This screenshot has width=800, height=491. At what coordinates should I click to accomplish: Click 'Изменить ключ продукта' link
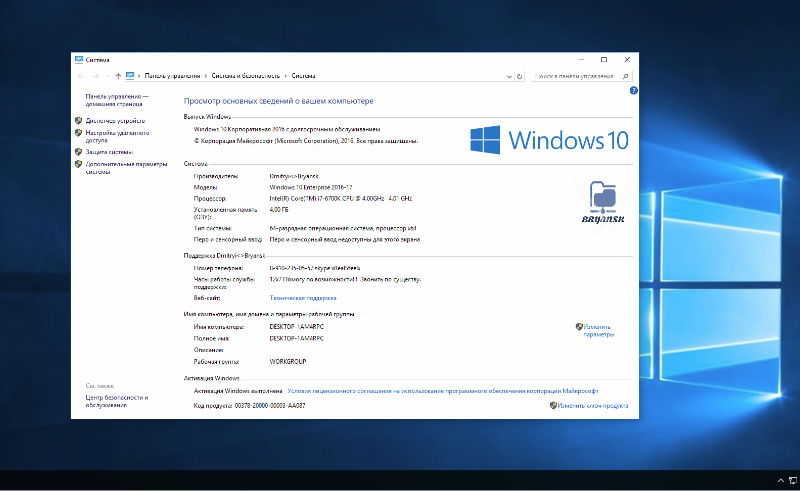click(593, 406)
